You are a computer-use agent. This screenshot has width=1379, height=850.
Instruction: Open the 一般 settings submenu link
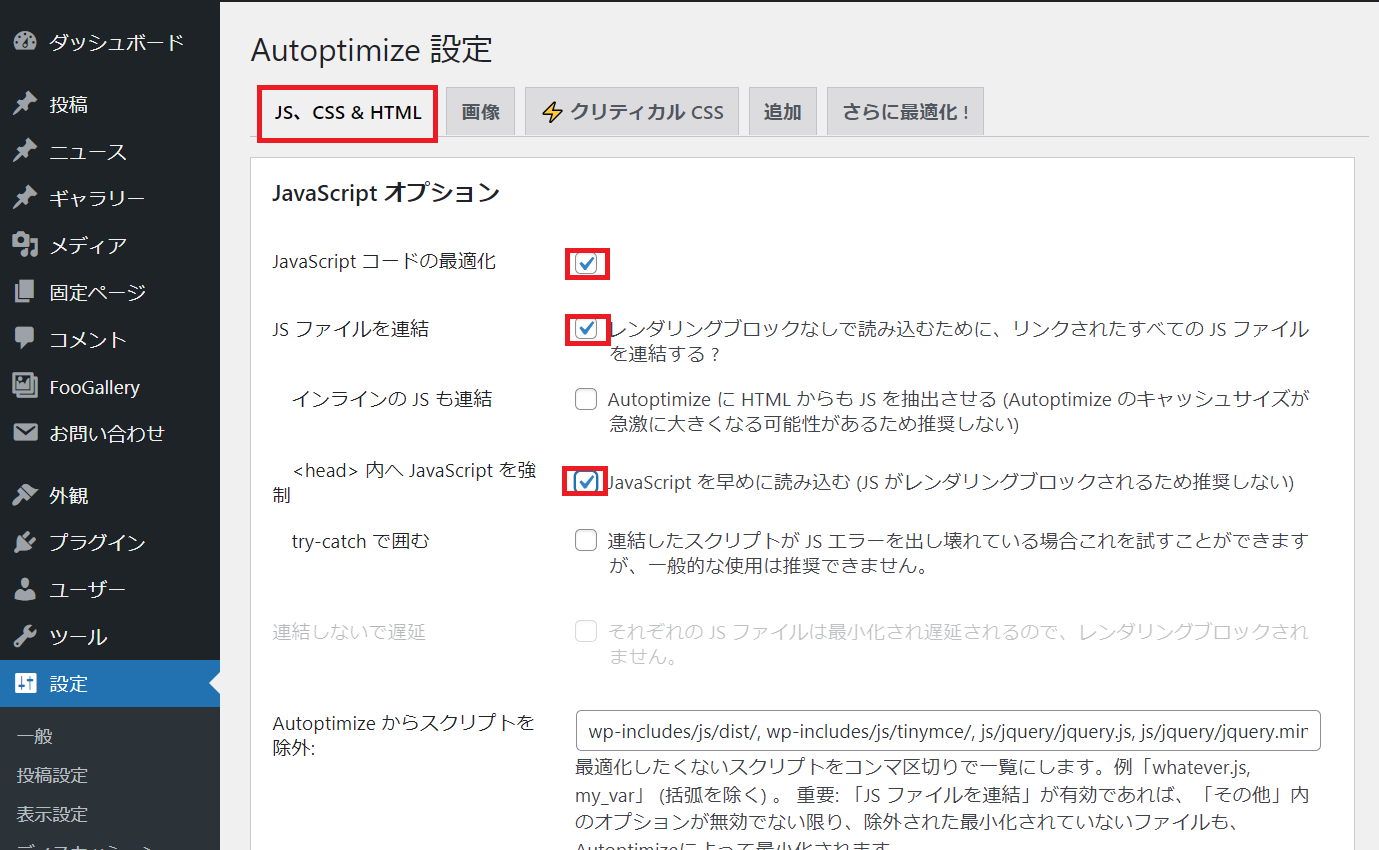click(x=35, y=737)
